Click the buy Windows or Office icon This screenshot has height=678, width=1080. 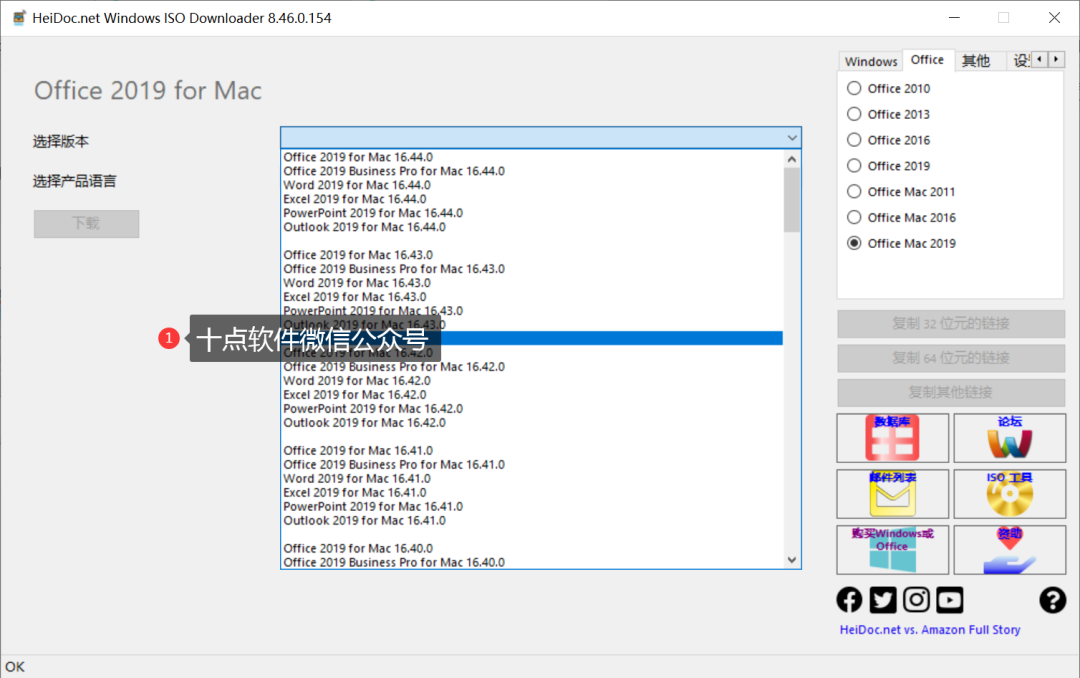click(x=893, y=550)
